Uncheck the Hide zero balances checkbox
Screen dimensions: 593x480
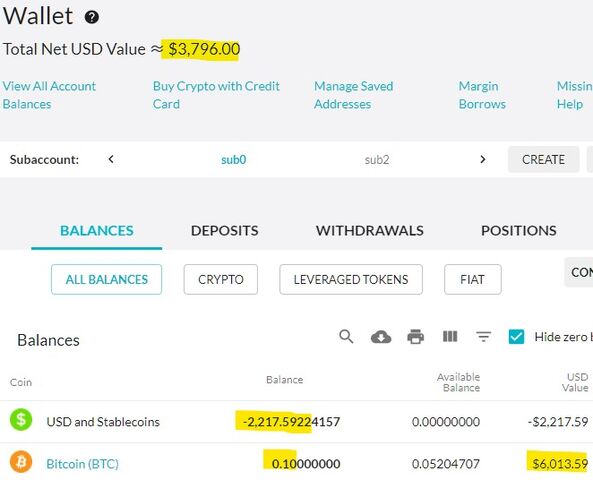click(516, 336)
